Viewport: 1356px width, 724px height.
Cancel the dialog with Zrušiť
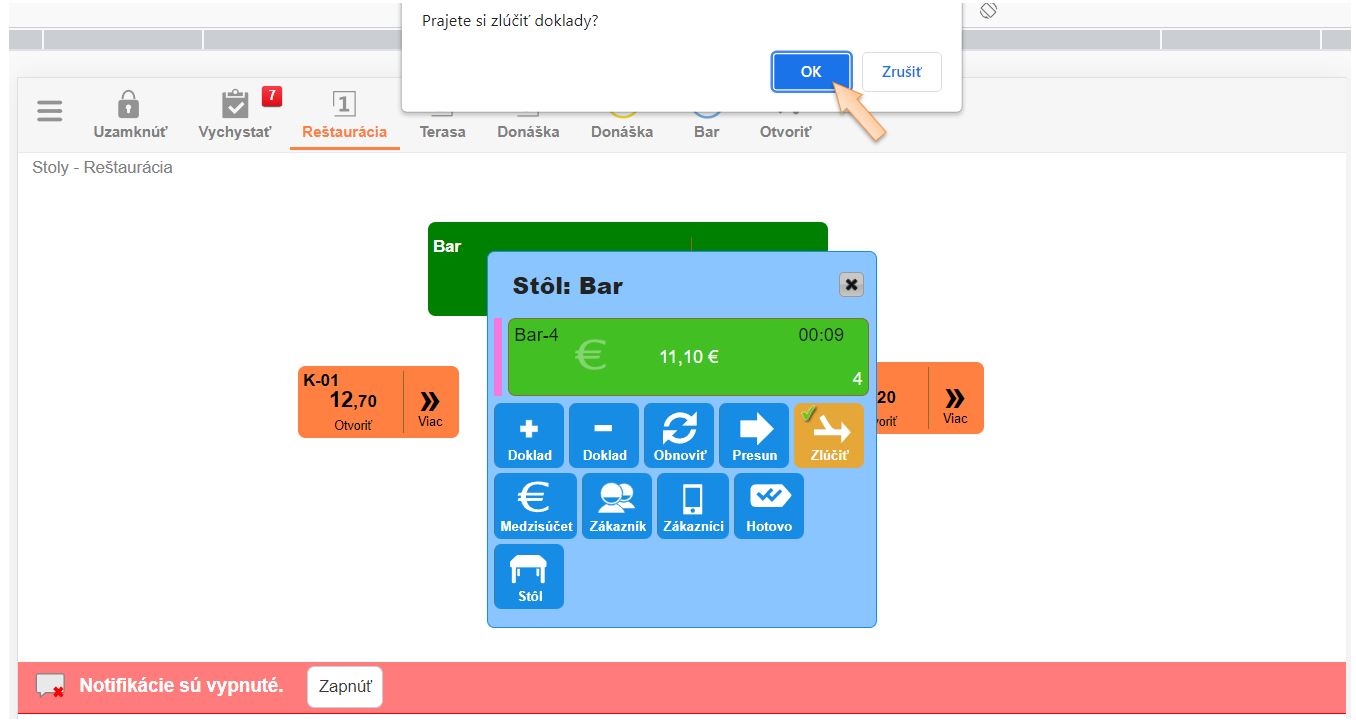point(901,72)
